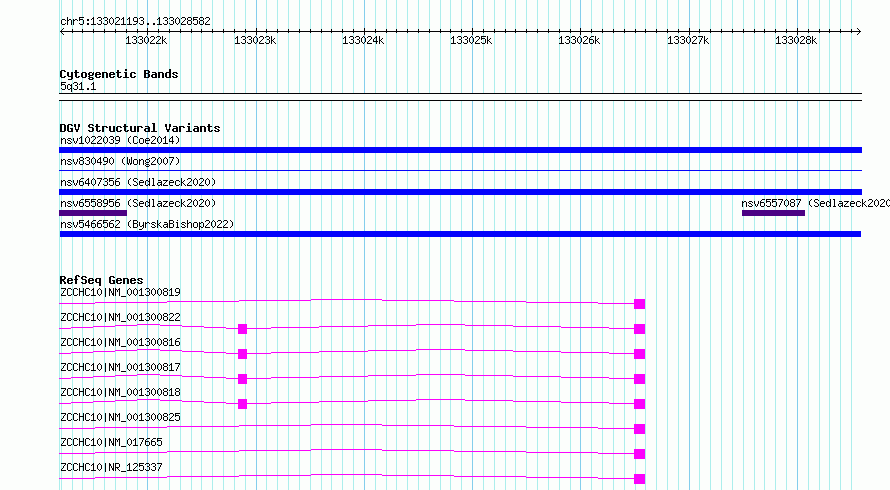Open the DGV Structural Variants track title
This screenshot has width=890, height=490.
140,128
